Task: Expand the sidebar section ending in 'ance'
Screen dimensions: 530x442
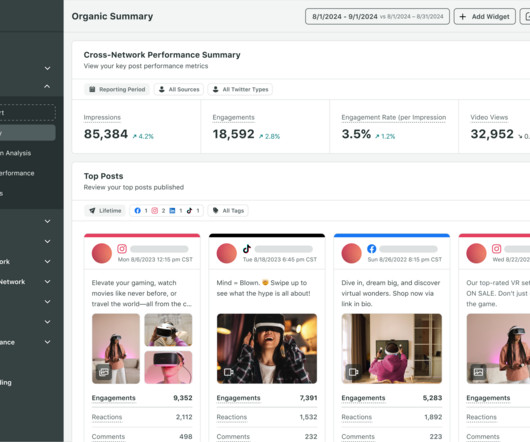Action: [x=47, y=342]
